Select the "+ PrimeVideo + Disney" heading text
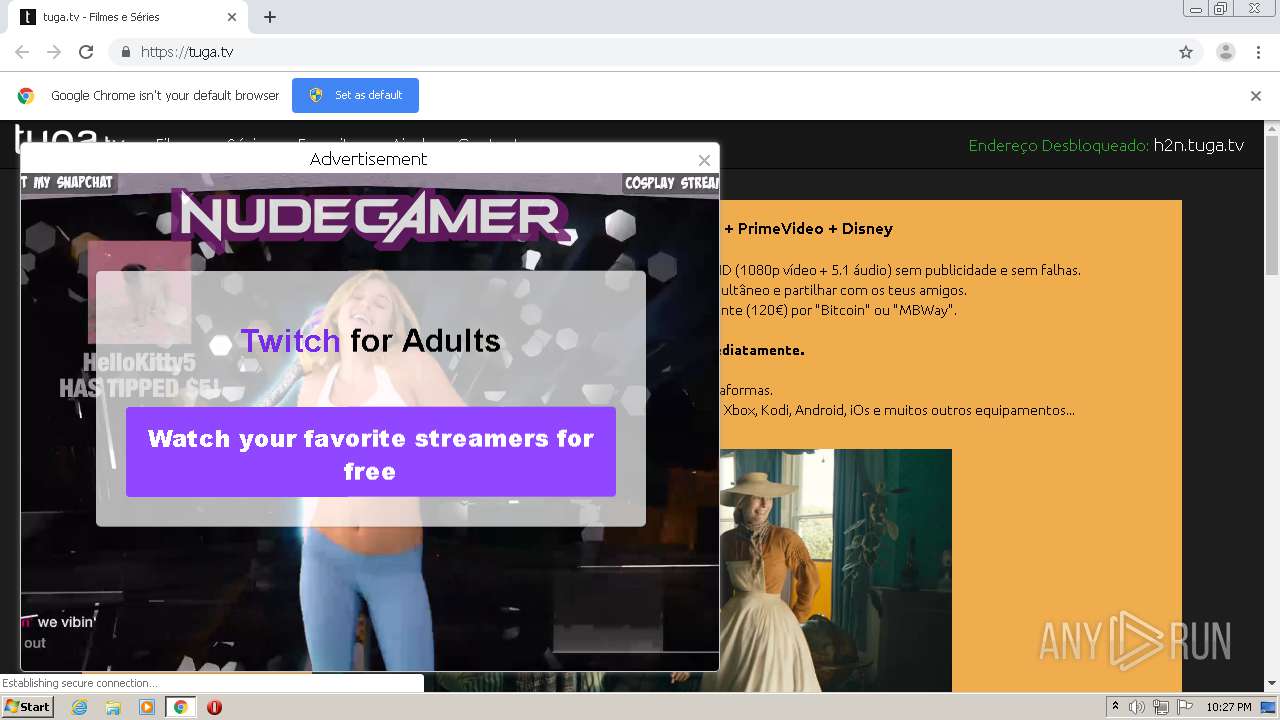Image resolution: width=1280 pixels, height=720 pixels. pos(809,229)
